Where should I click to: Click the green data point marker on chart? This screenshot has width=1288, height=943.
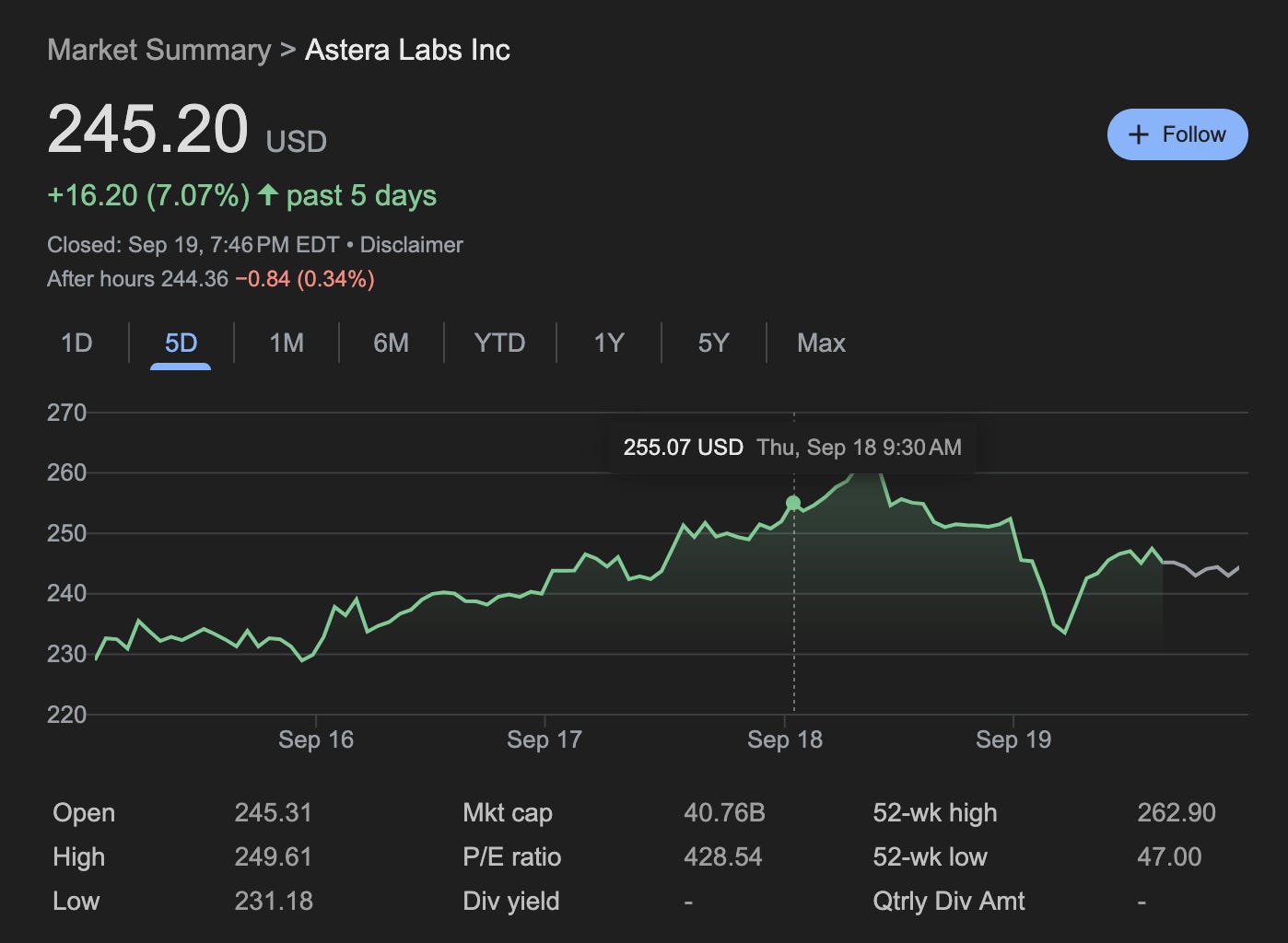pos(793,503)
